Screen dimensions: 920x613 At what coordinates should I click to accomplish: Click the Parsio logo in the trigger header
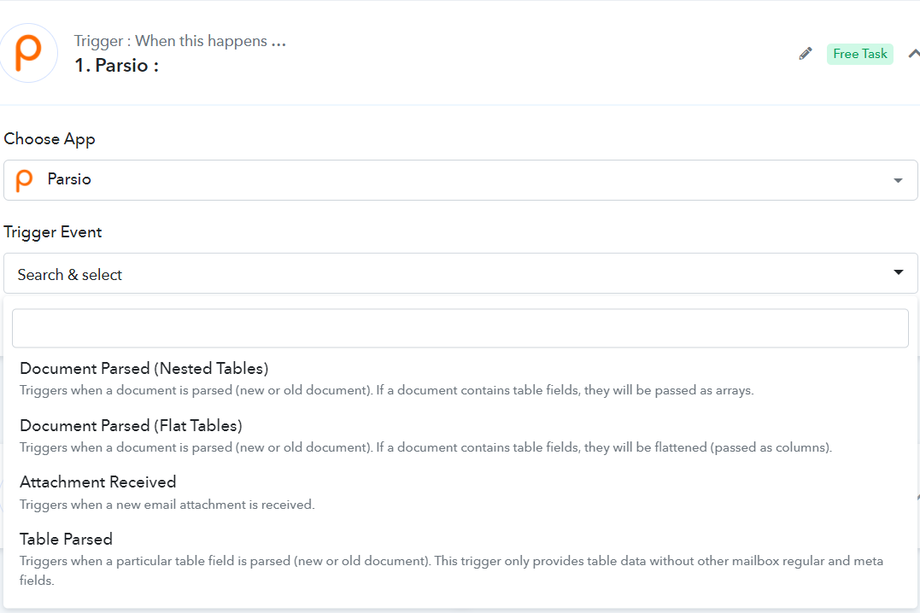(x=28, y=53)
